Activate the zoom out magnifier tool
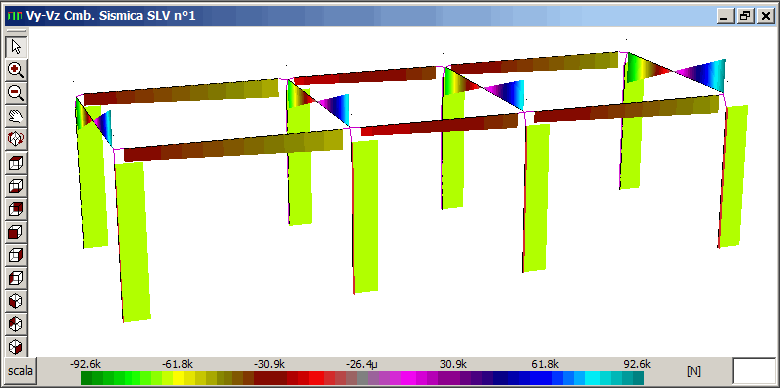 tap(16, 93)
